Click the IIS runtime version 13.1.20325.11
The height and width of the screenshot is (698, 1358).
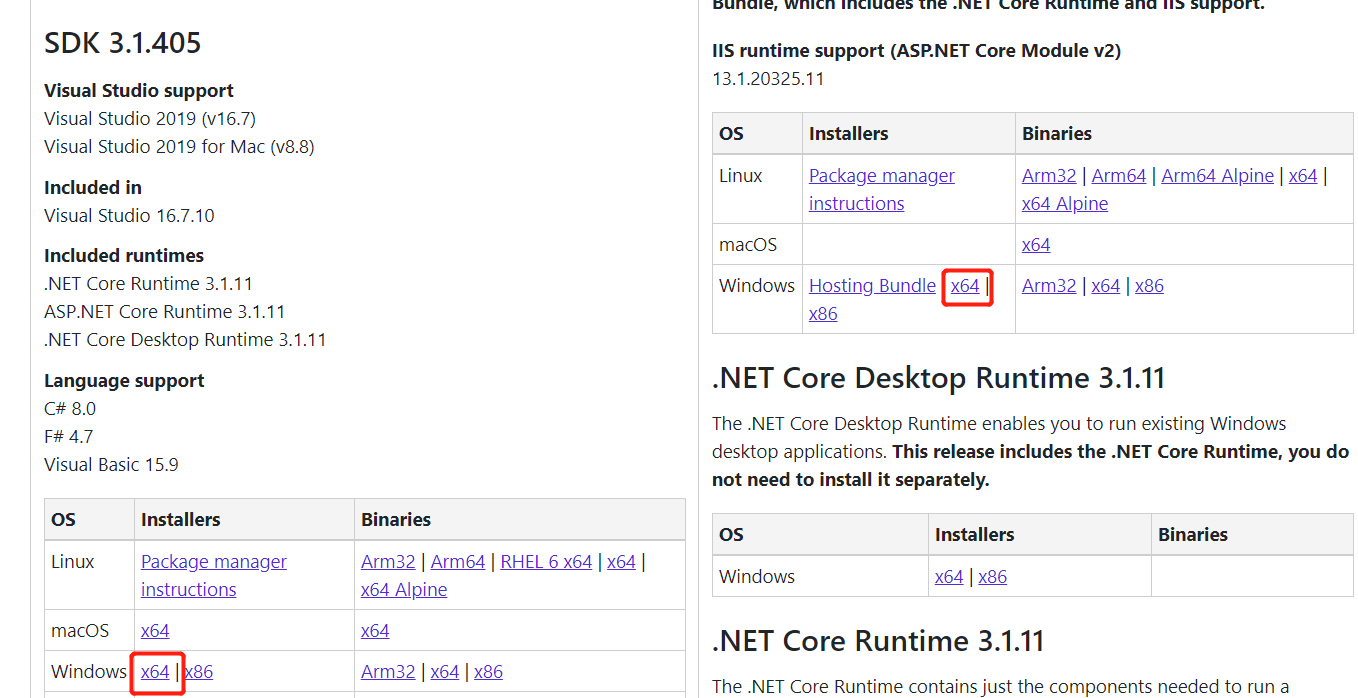768,78
